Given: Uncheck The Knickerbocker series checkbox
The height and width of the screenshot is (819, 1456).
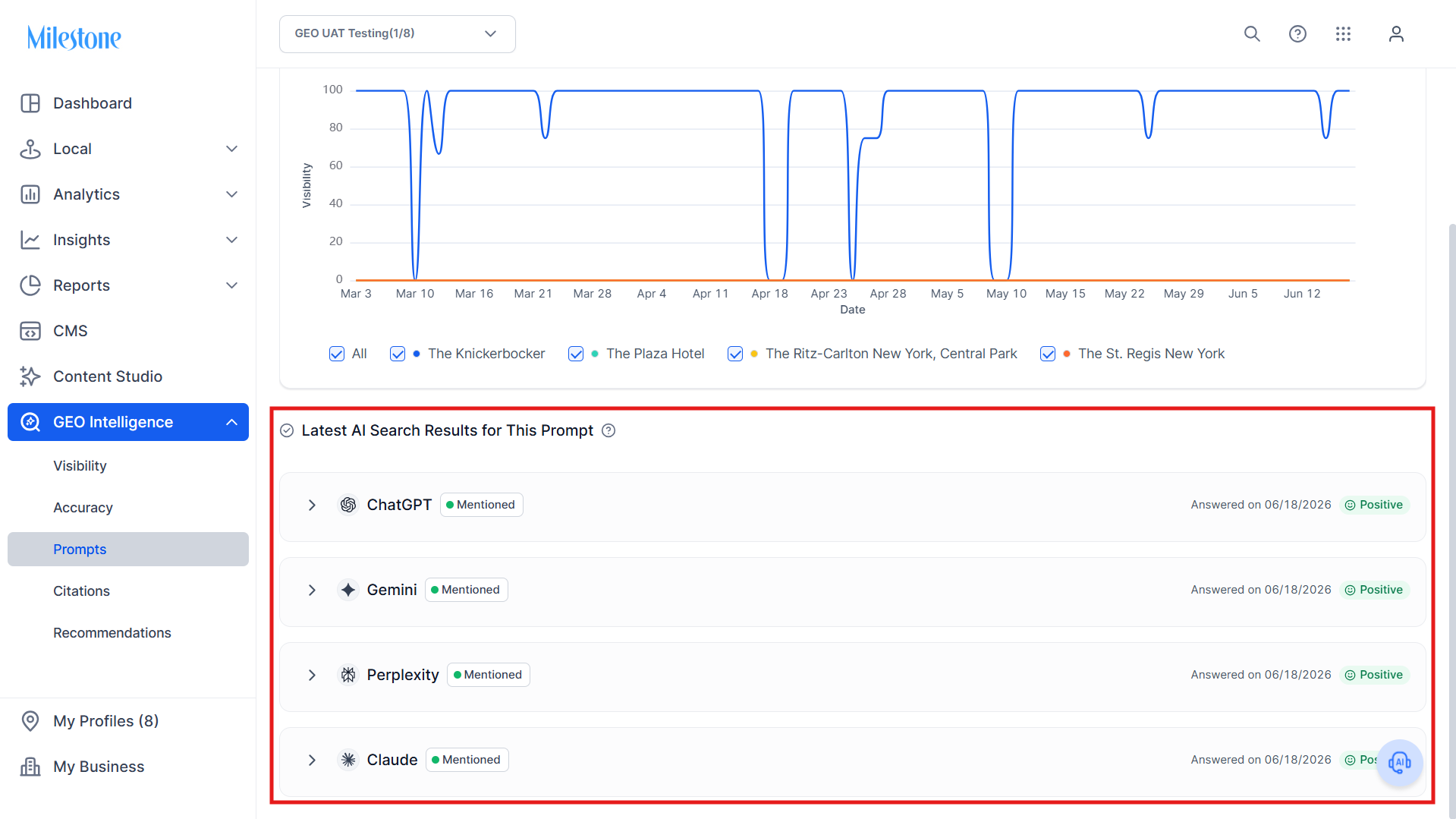Looking at the screenshot, I should [x=398, y=354].
